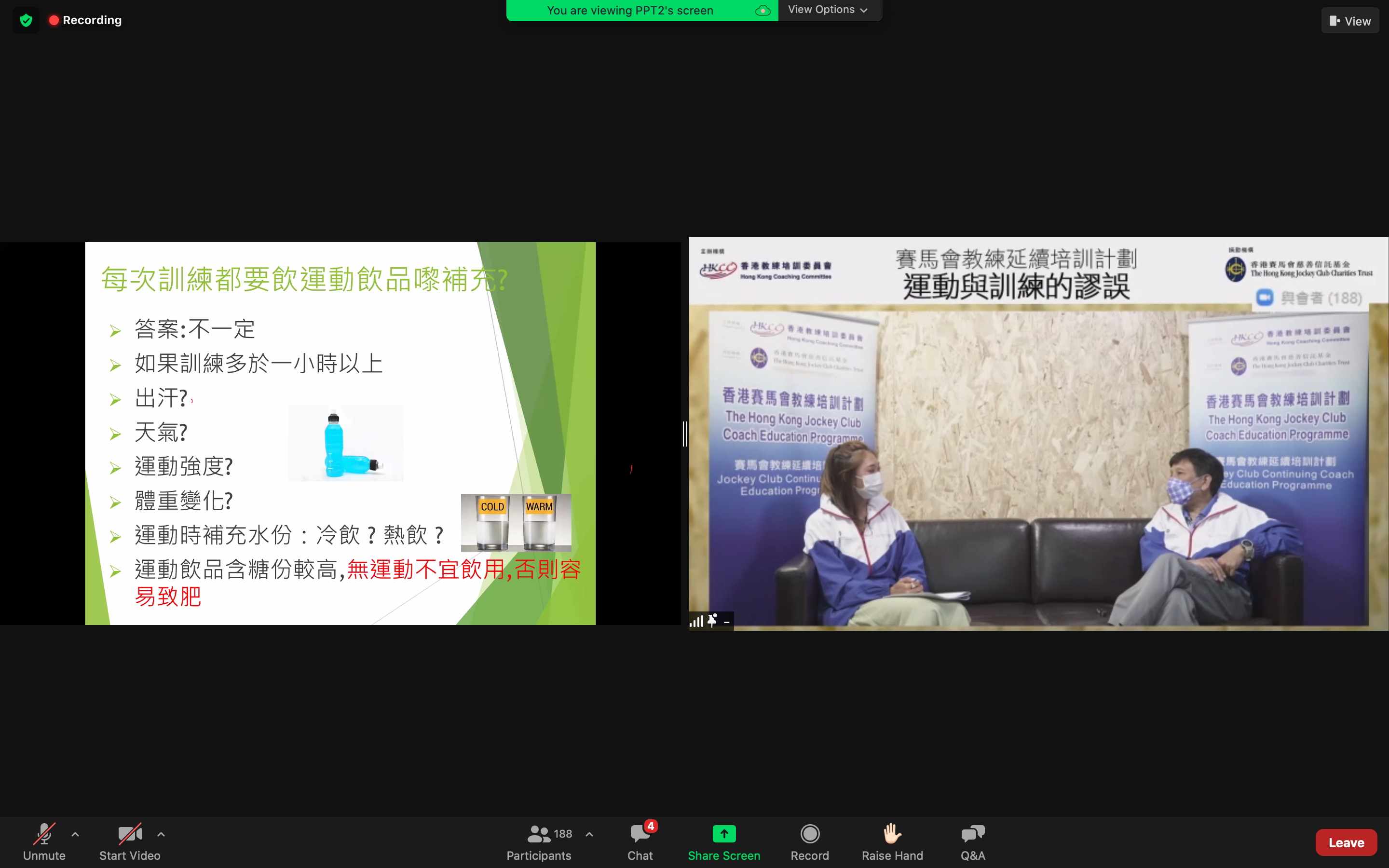Image resolution: width=1389 pixels, height=868 pixels.
Task: Click the shared PowerPoint slide
Action: pyautogui.click(x=340, y=434)
